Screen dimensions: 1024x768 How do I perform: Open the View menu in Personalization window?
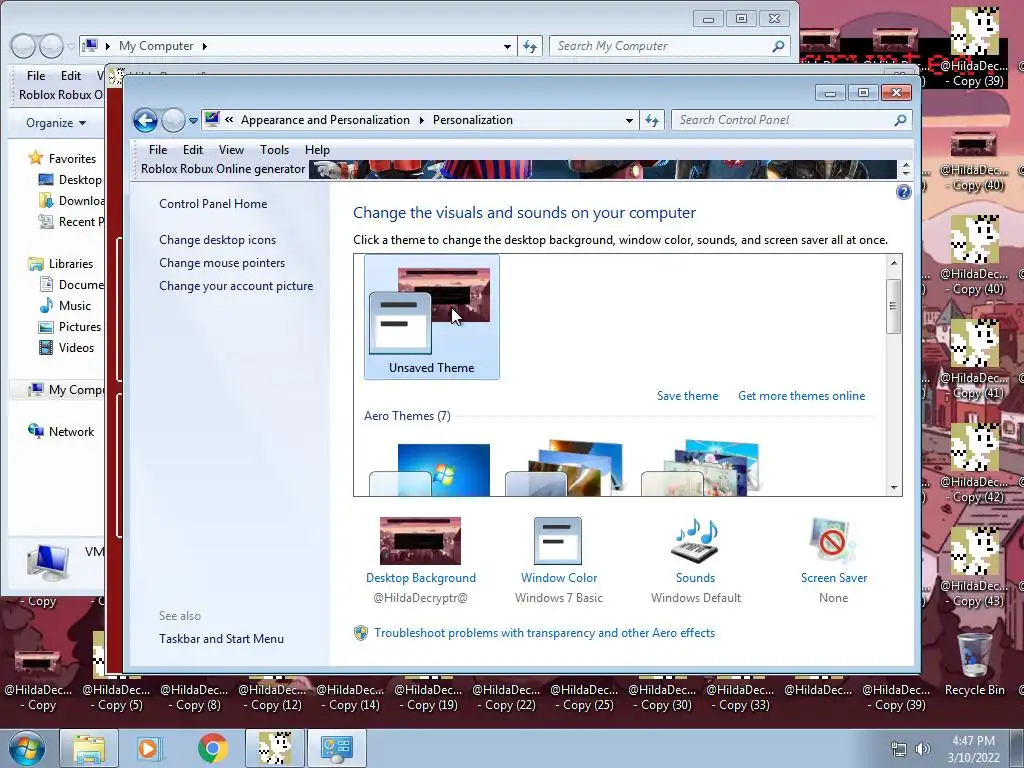coord(231,150)
